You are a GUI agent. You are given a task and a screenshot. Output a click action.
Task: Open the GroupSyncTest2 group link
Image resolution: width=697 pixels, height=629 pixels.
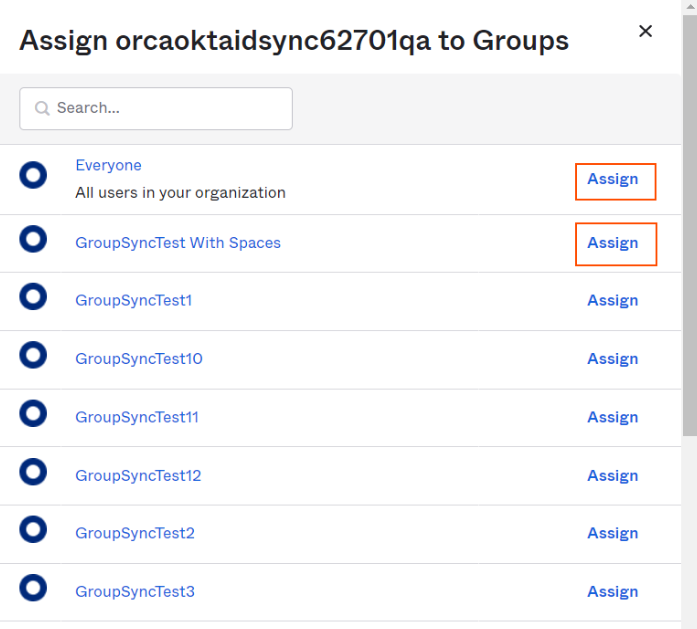click(135, 533)
